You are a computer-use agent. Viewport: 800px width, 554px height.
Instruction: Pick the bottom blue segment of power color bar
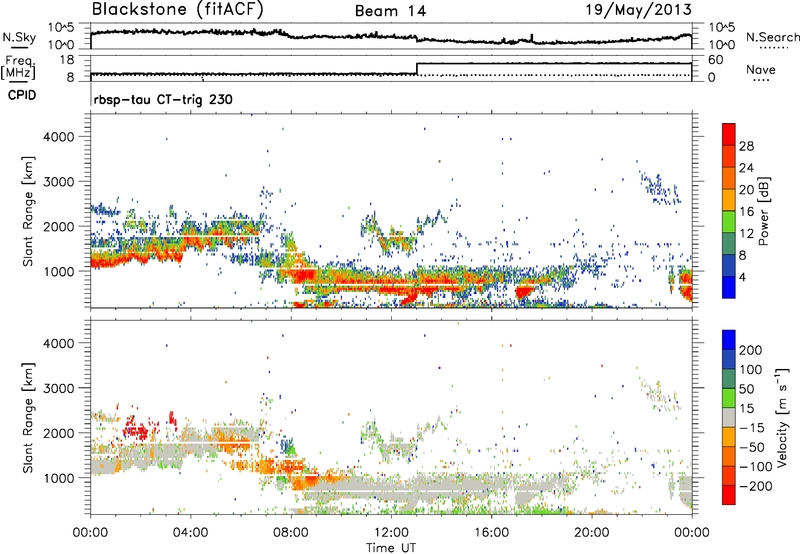[729, 287]
